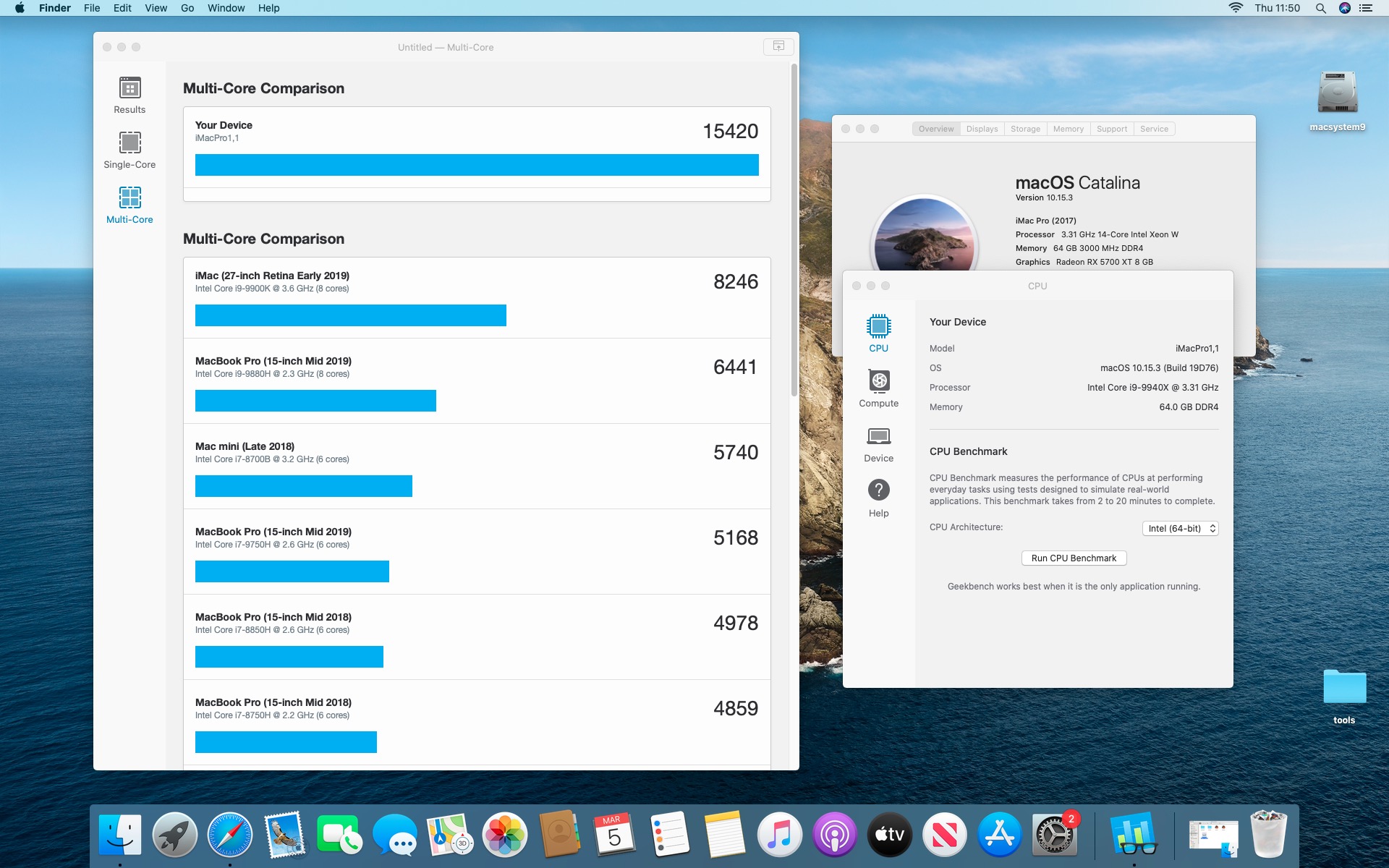The height and width of the screenshot is (868, 1389).
Task: Open the Go menu
Action: (x=187, y=8)
